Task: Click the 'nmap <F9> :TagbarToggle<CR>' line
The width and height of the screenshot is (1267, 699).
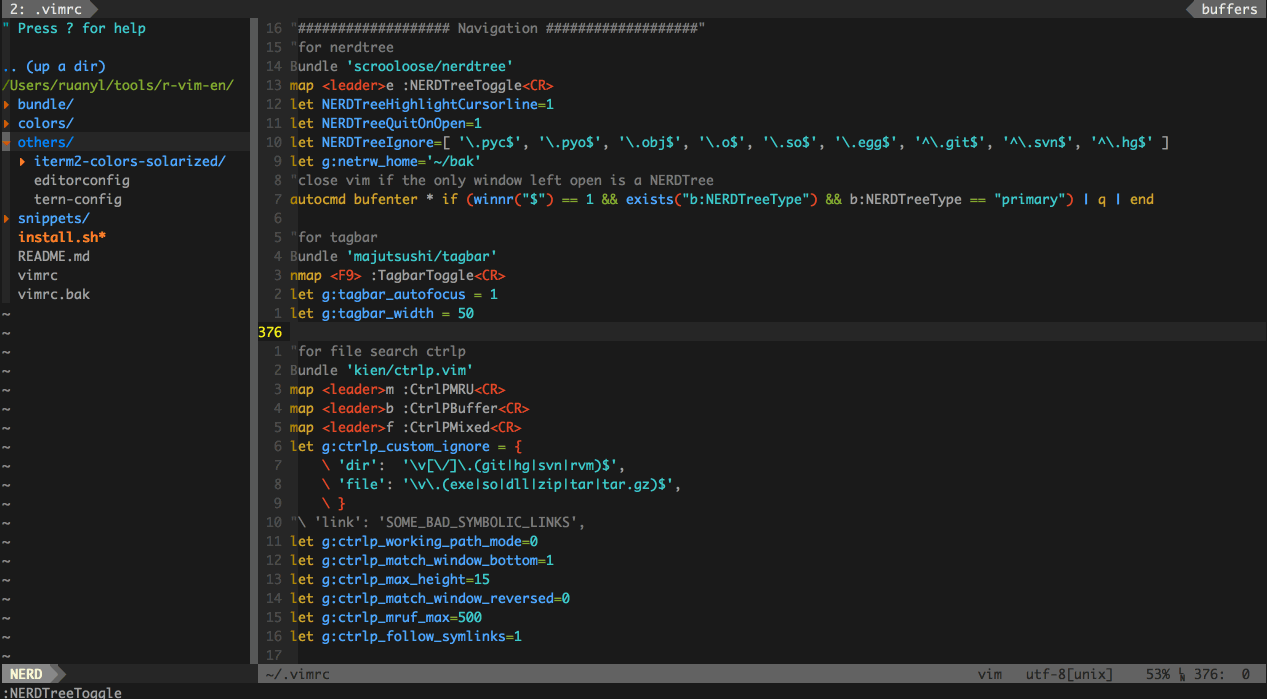Action: (398, 275)
